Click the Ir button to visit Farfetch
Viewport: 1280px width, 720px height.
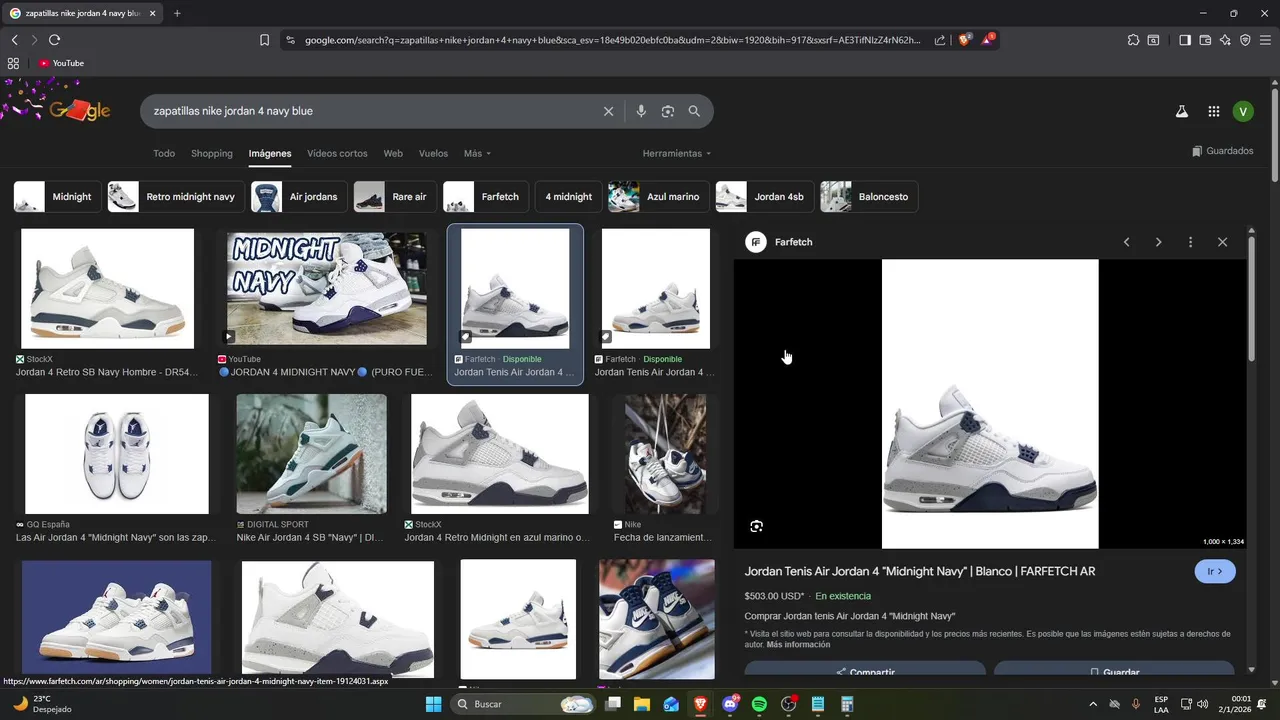tap(1215, 571)
